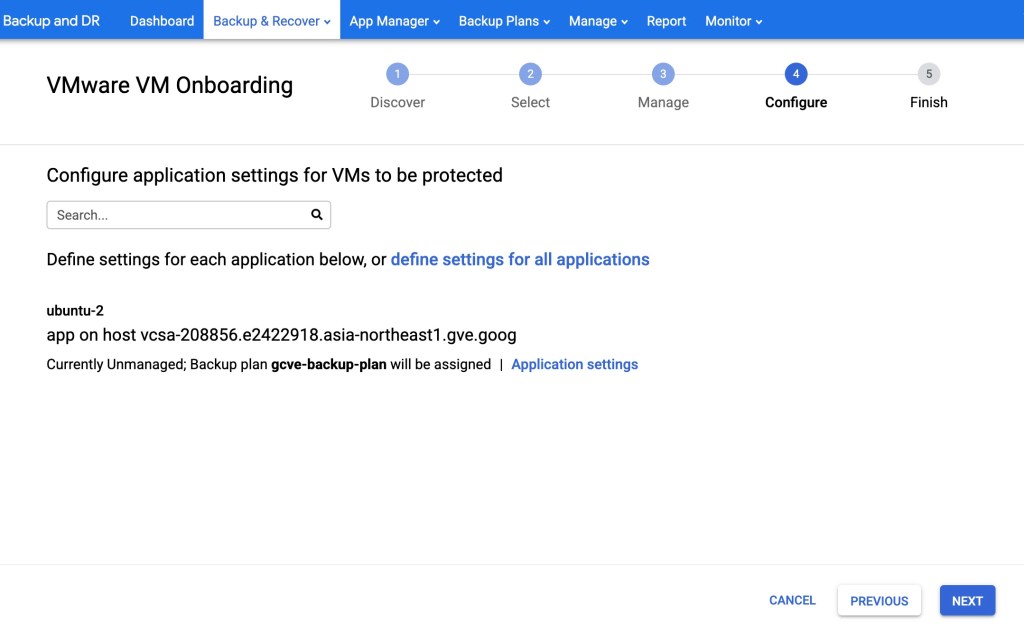
Task: Open the Backup & Recover dropdown menu
Action: (x=271, y=21)
